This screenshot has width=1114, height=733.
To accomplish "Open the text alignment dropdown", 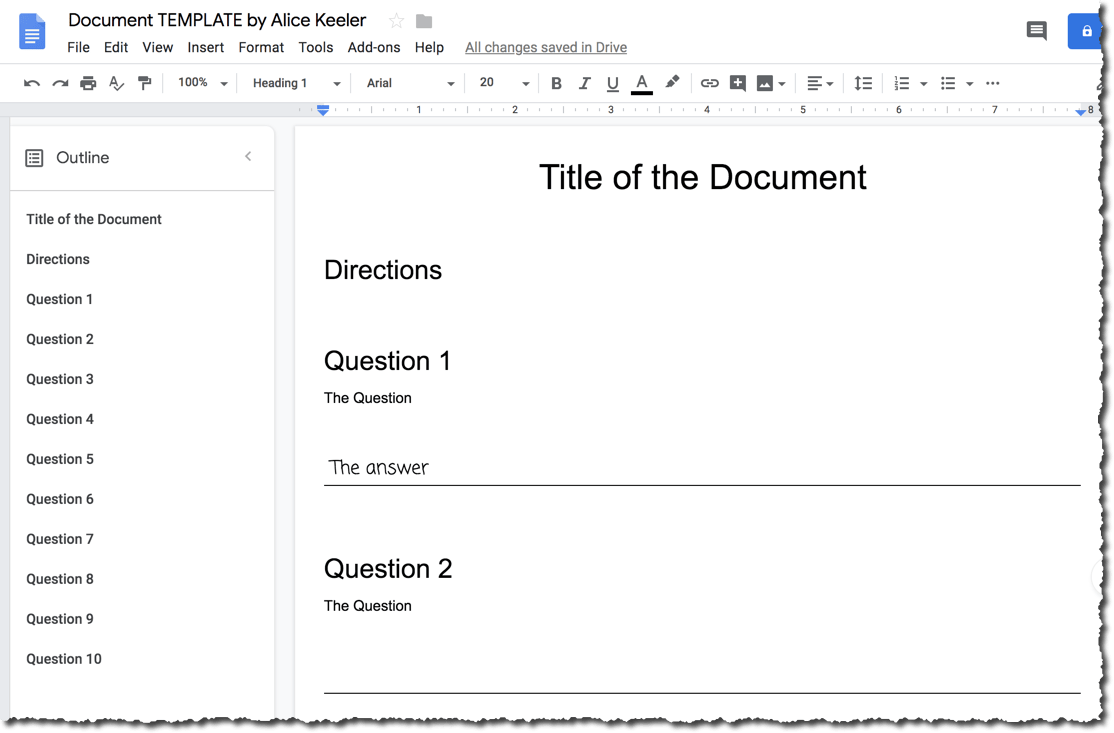I will click(820, 83).
